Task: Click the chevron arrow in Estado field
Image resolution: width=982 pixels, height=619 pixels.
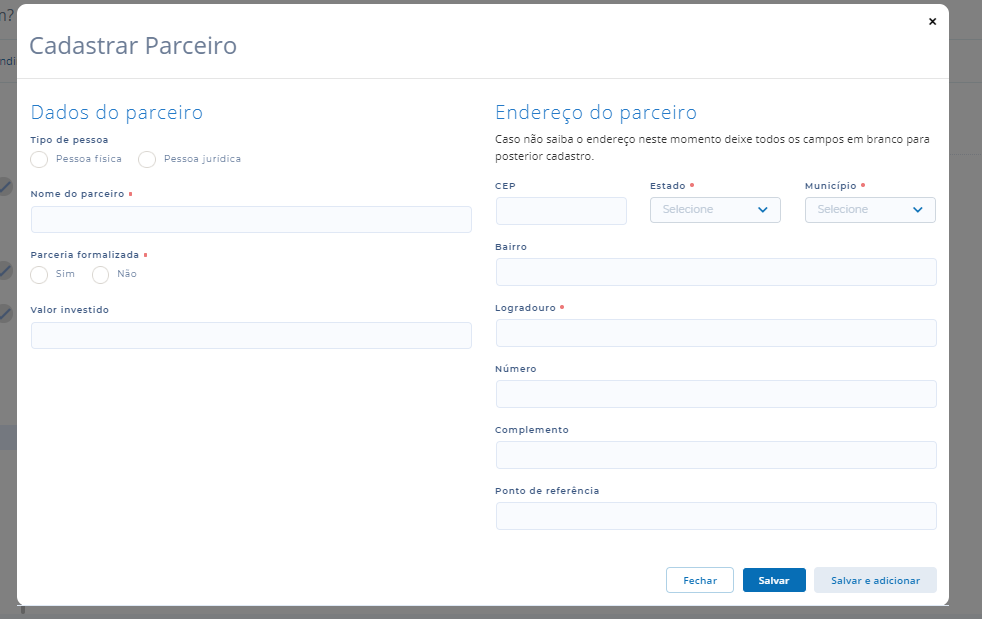Action: 763,210
